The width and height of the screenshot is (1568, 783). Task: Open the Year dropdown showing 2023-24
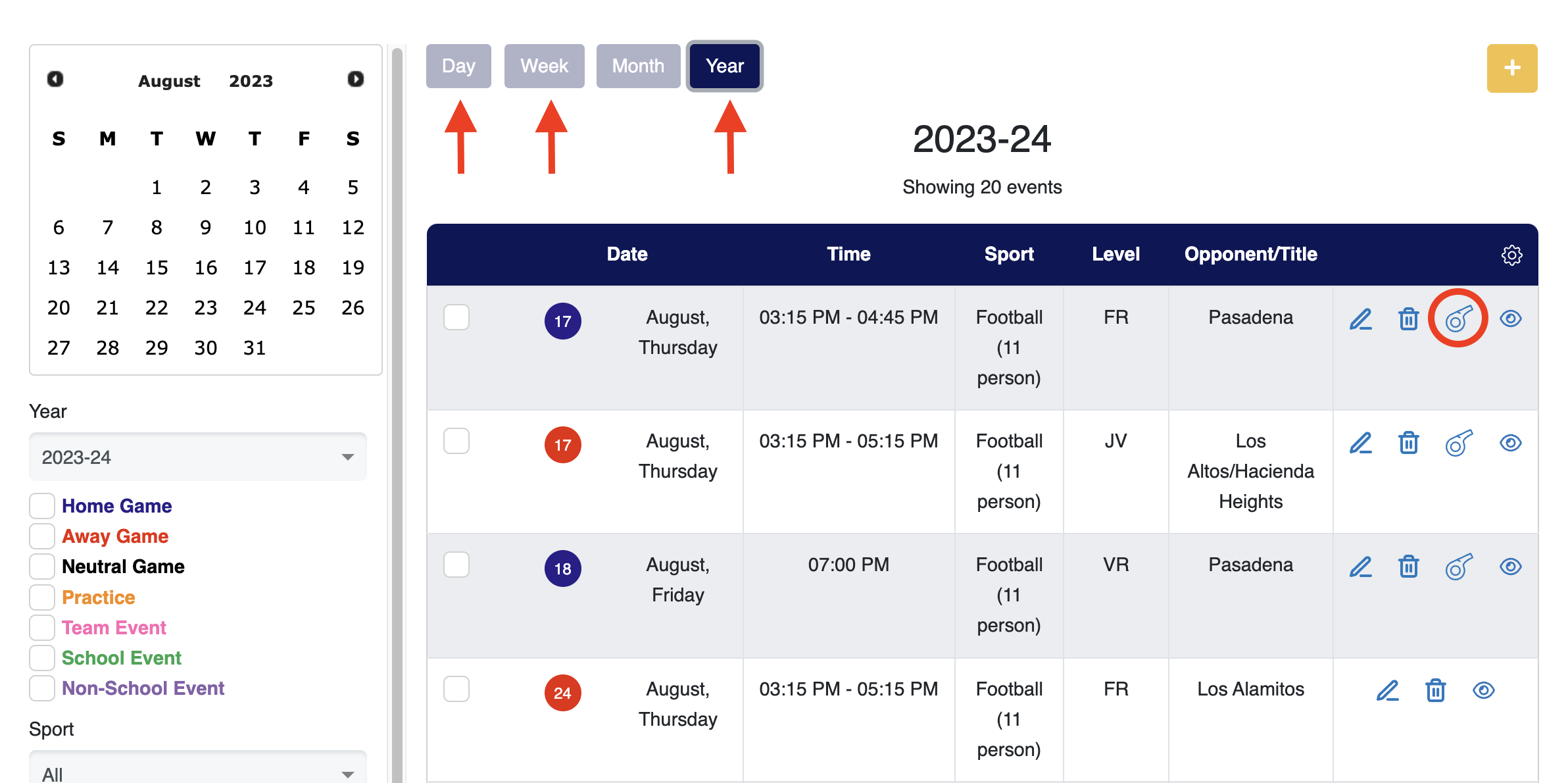pos(197,457)
